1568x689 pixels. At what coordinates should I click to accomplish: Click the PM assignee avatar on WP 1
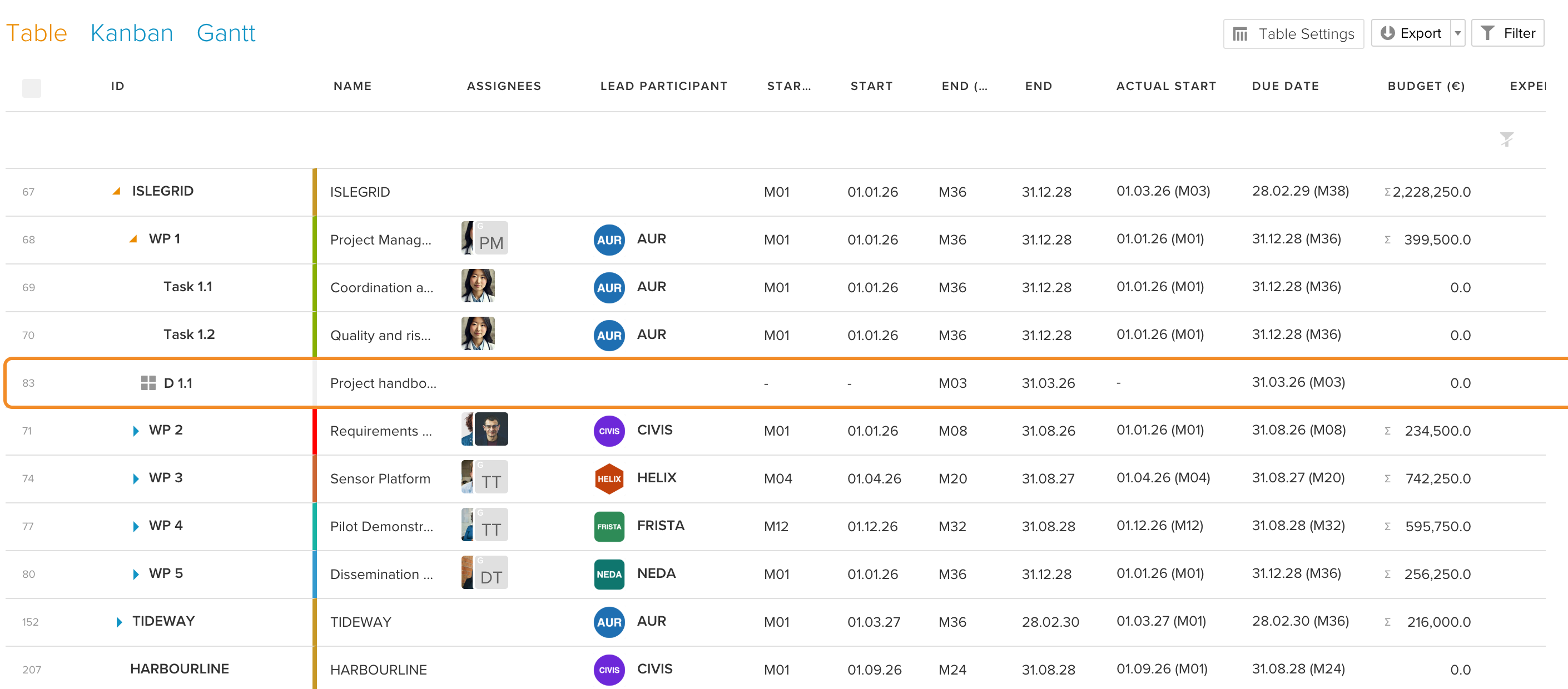point(490,238)
